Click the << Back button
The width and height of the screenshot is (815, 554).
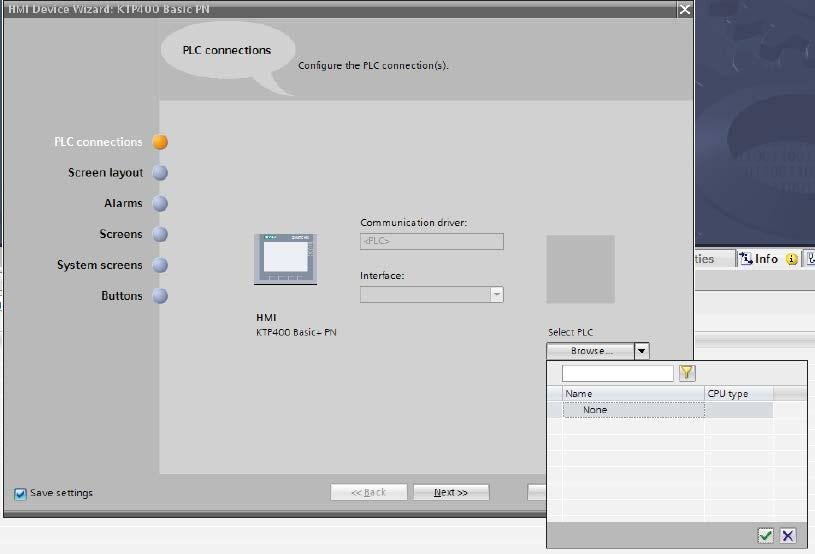pos(369,492)
